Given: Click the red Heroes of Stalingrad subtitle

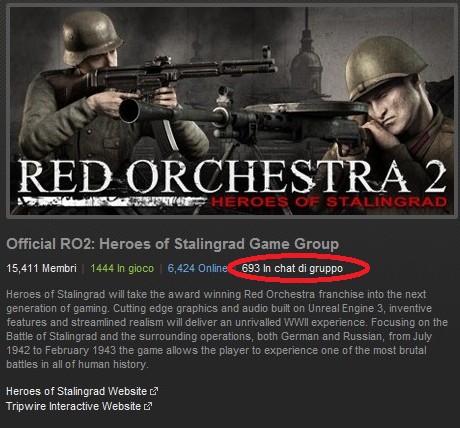Looking at the screenshot, I should pos(329,202).
